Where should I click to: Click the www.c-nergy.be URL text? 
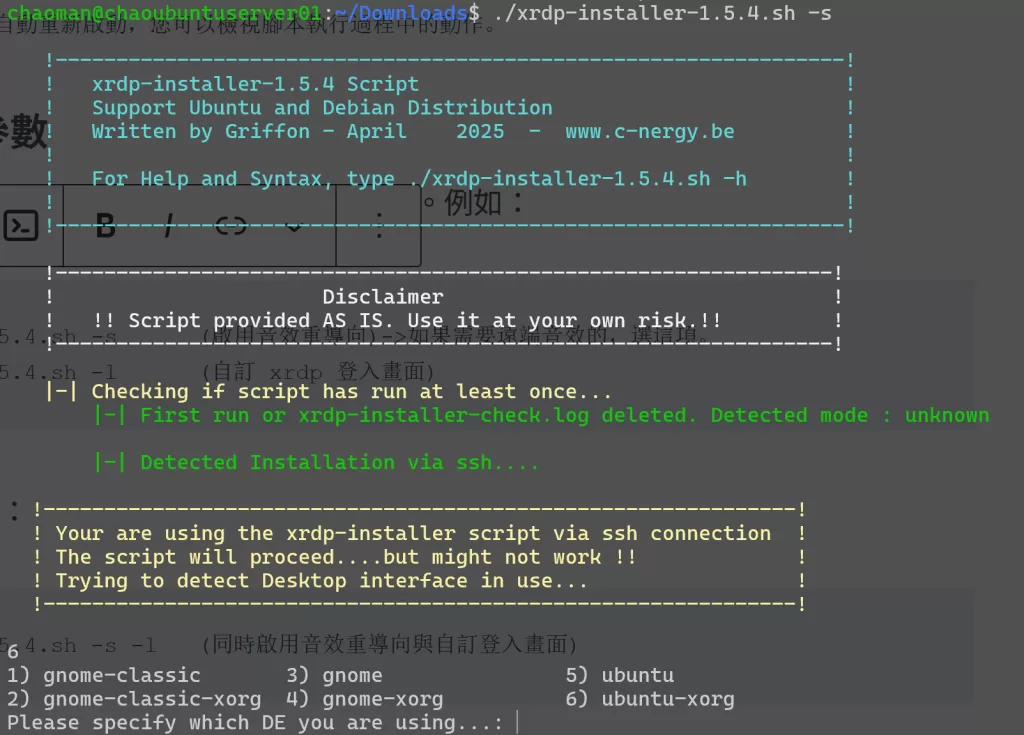coord(649,131)
